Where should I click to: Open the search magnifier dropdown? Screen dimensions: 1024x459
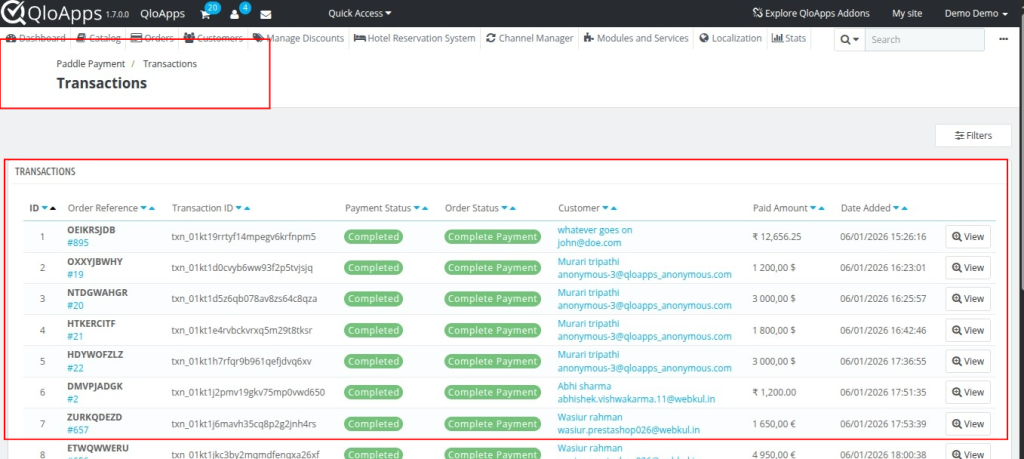849,40
